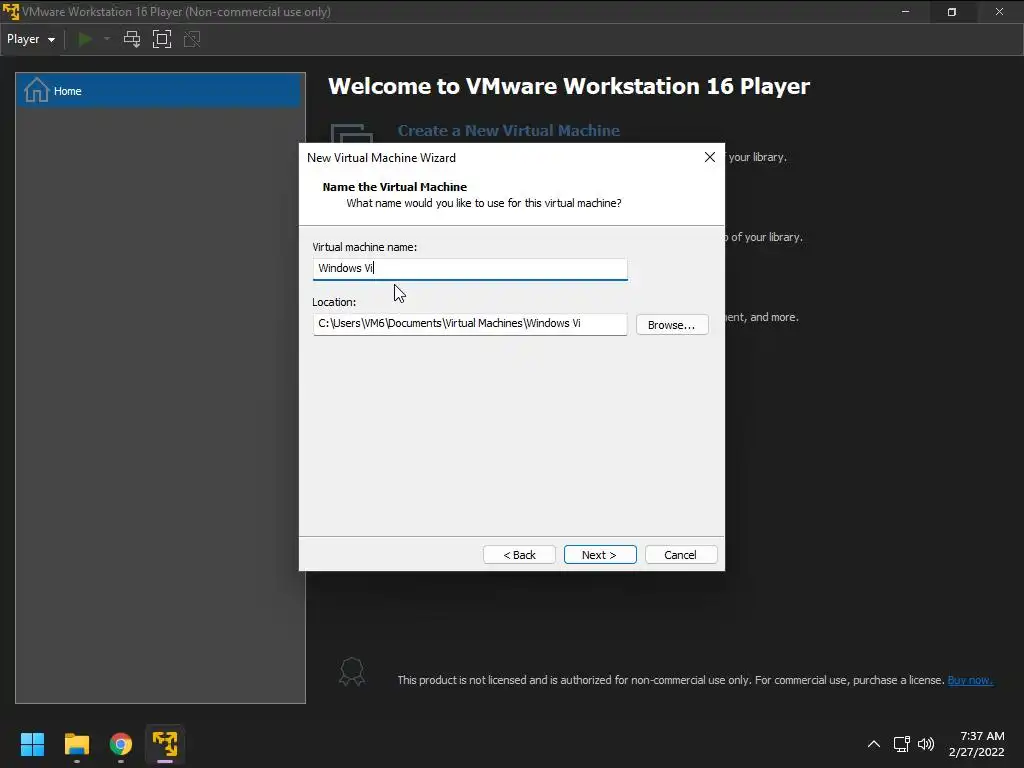This screenshot has width=1024, height=768.
Task: Click Send Ctrl+Alt+Del toolbar icon
Action: coord(132,39)
